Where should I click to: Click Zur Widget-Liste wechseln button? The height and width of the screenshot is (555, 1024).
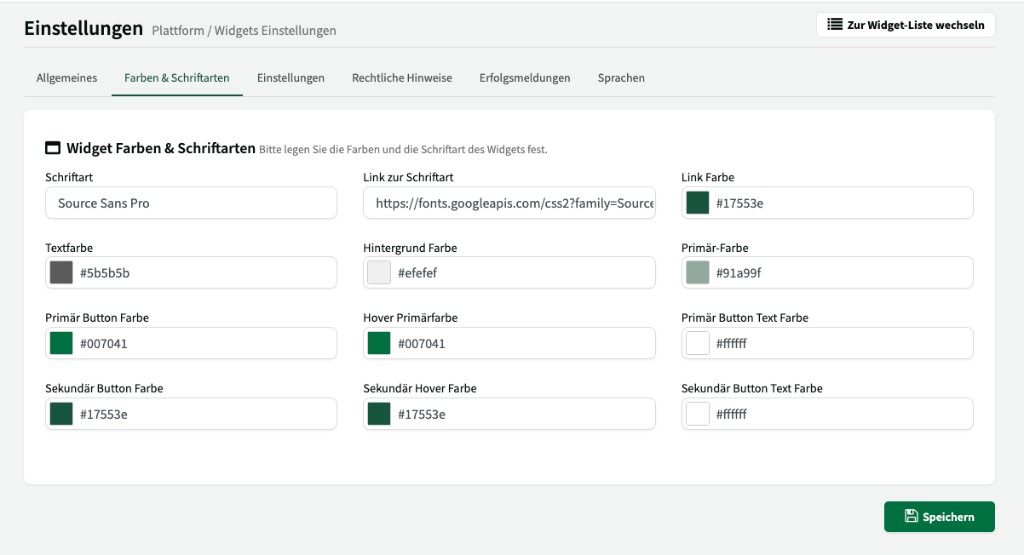click(906, 25)
